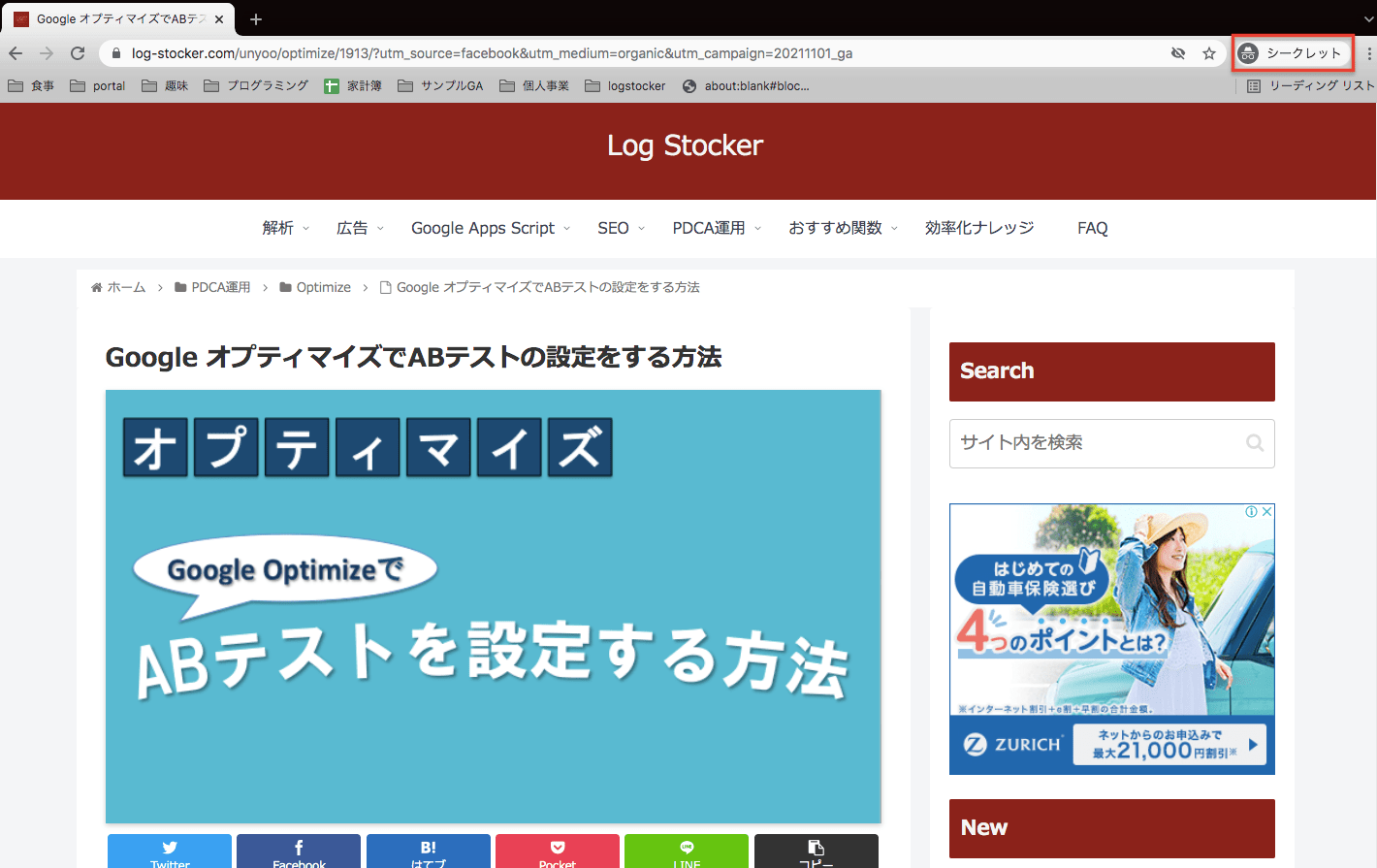The width and height of the screenshot is (1377, 868).
Task: Click the lock icon in address bar
Action: tap(116, 53)
